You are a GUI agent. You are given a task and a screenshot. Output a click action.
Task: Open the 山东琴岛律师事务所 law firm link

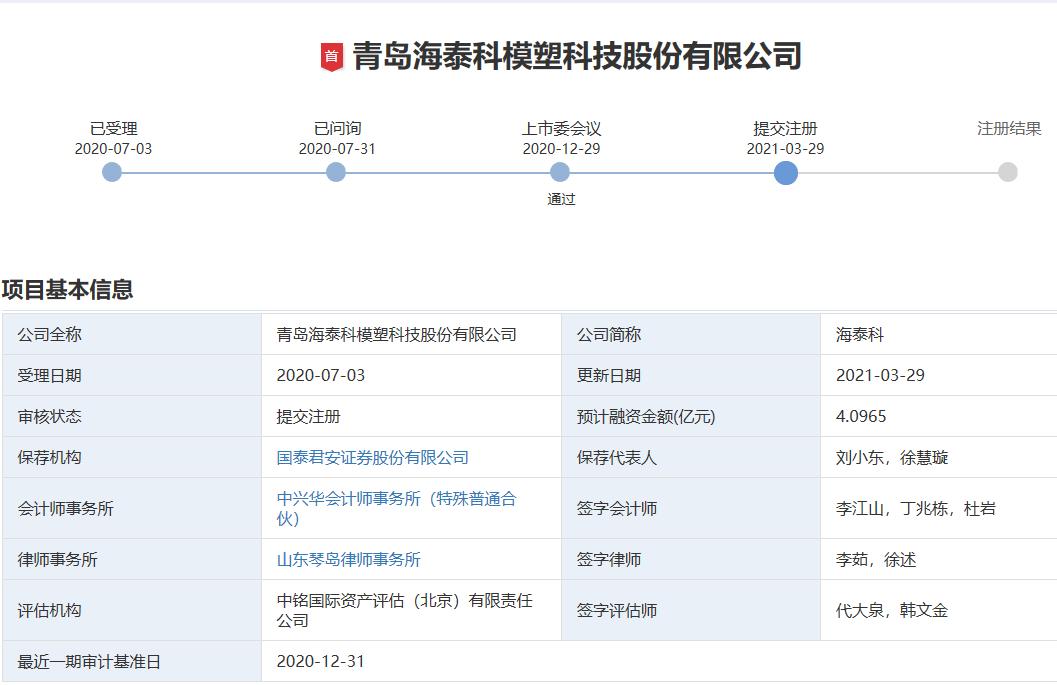pos(350,559)
